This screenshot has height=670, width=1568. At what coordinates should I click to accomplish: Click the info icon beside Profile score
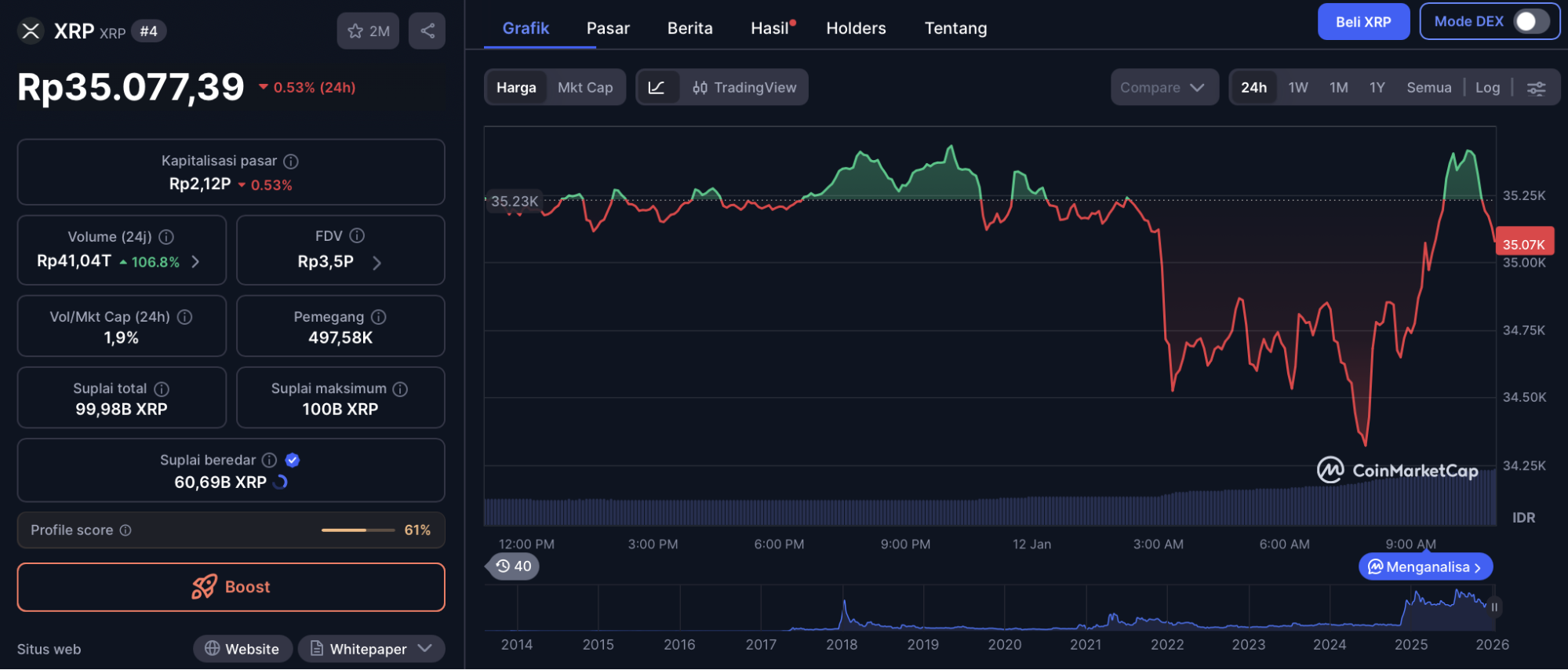(126, 530)
